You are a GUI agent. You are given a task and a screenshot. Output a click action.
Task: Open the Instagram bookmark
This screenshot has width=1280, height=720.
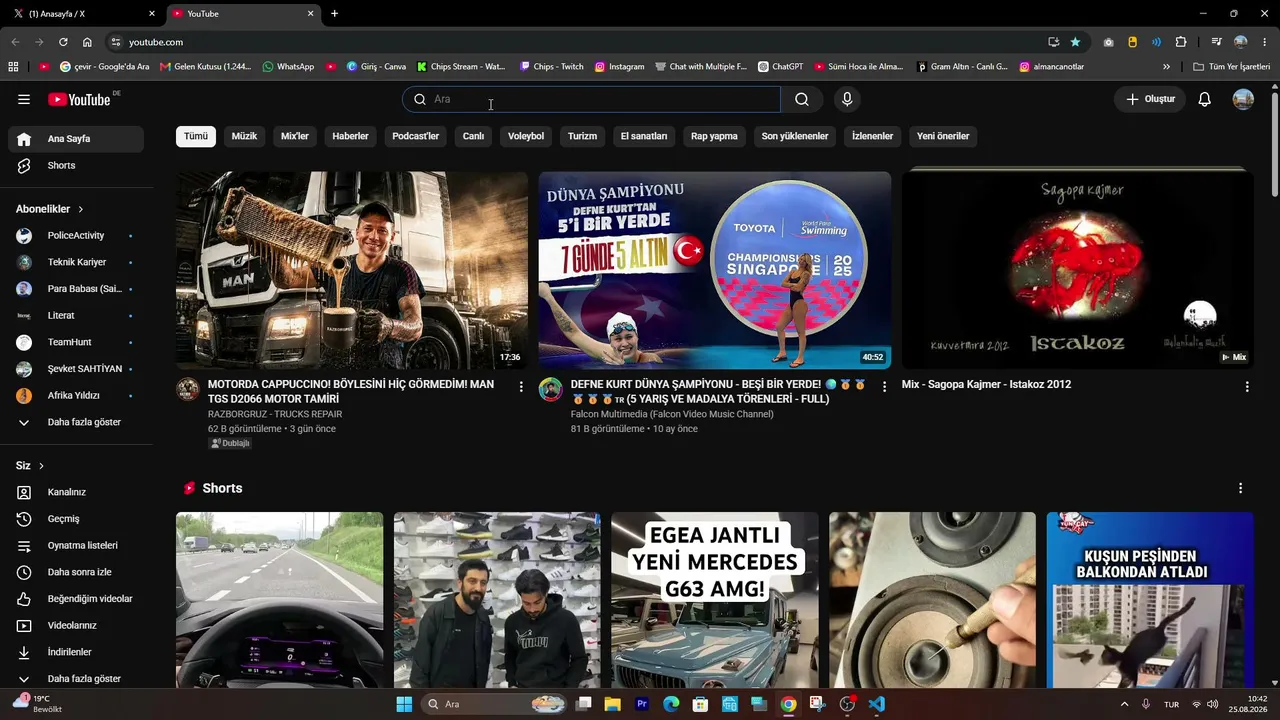pos(619,67)
